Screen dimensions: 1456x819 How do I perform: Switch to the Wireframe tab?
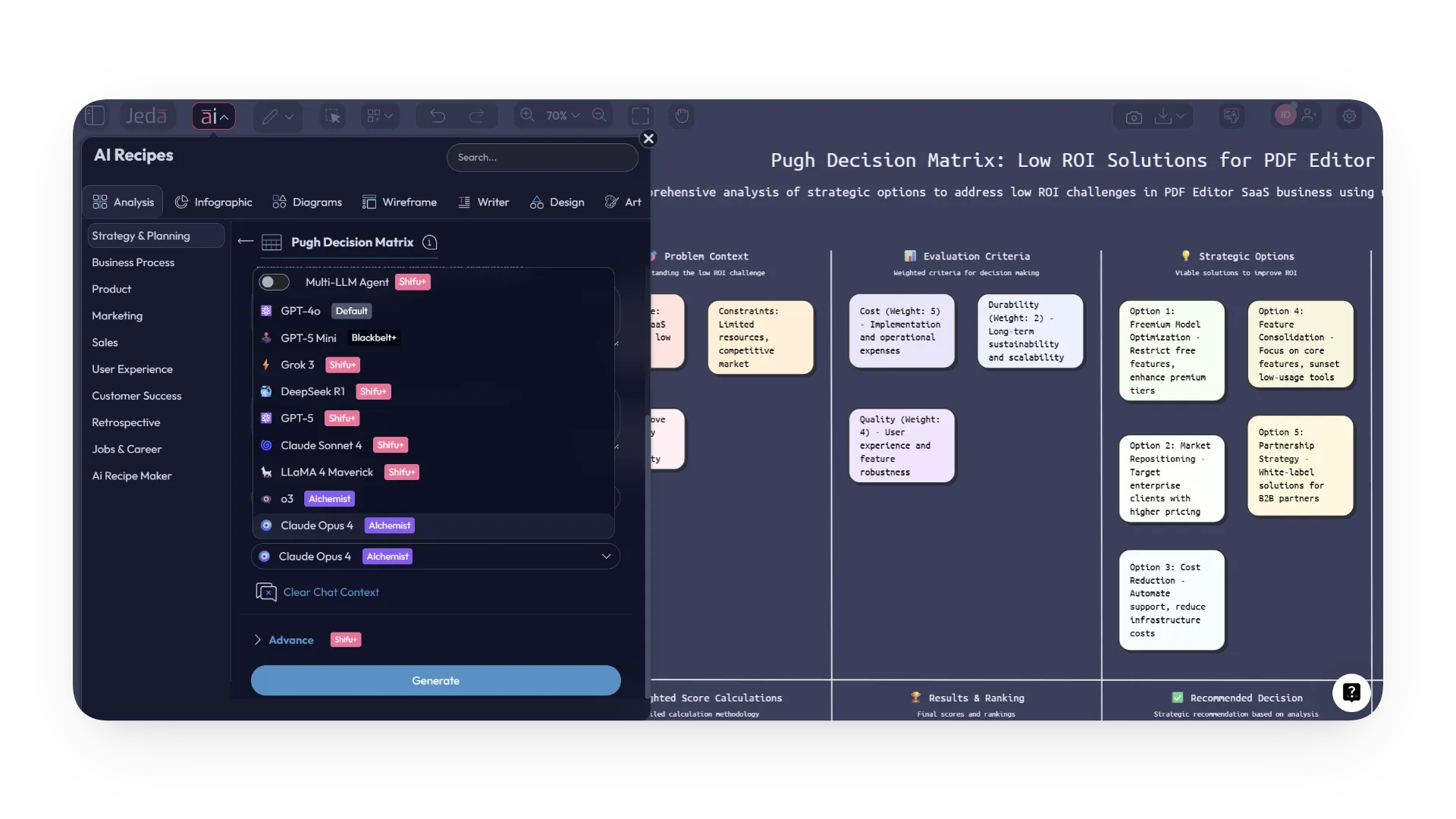400,202
